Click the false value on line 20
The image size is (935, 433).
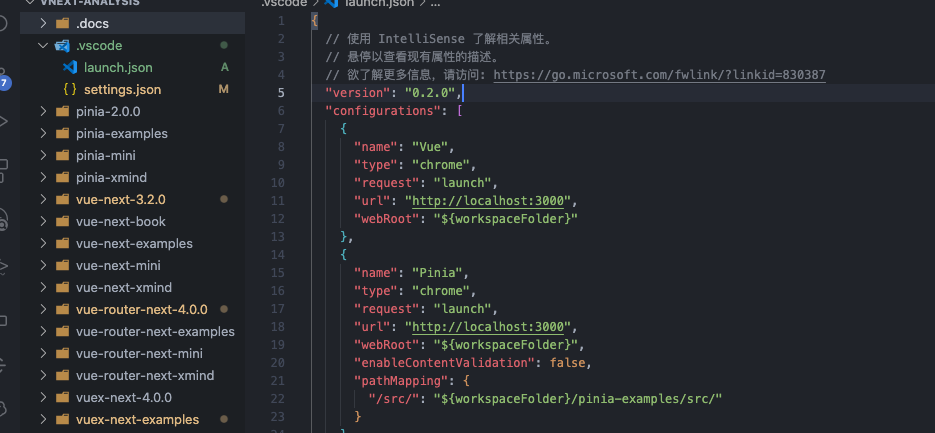pyautogui.click(x=568, y=363)
